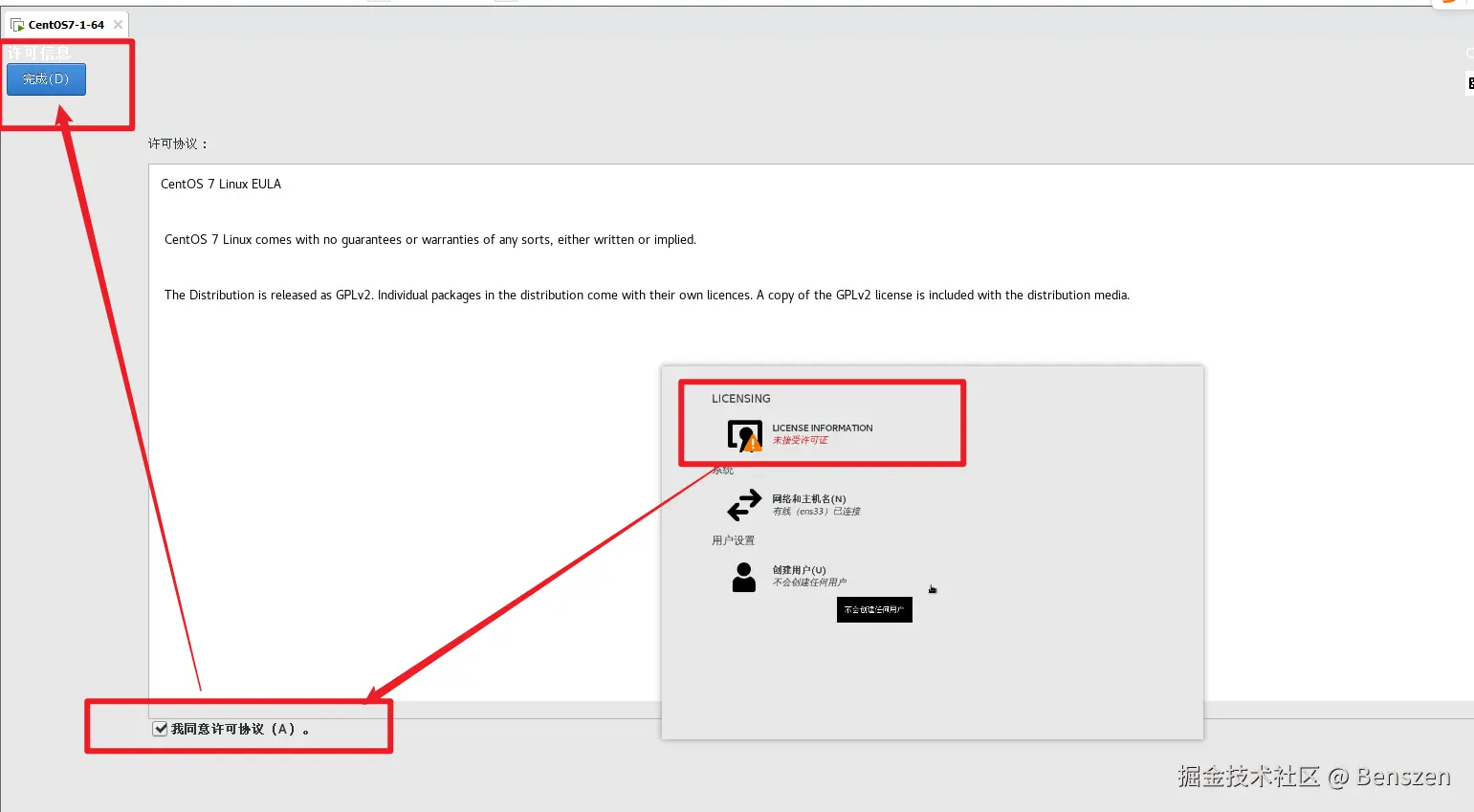Click the blue 完成(D) done button
This screenshot has width=1474, height=812.
(x=46, y=79)
